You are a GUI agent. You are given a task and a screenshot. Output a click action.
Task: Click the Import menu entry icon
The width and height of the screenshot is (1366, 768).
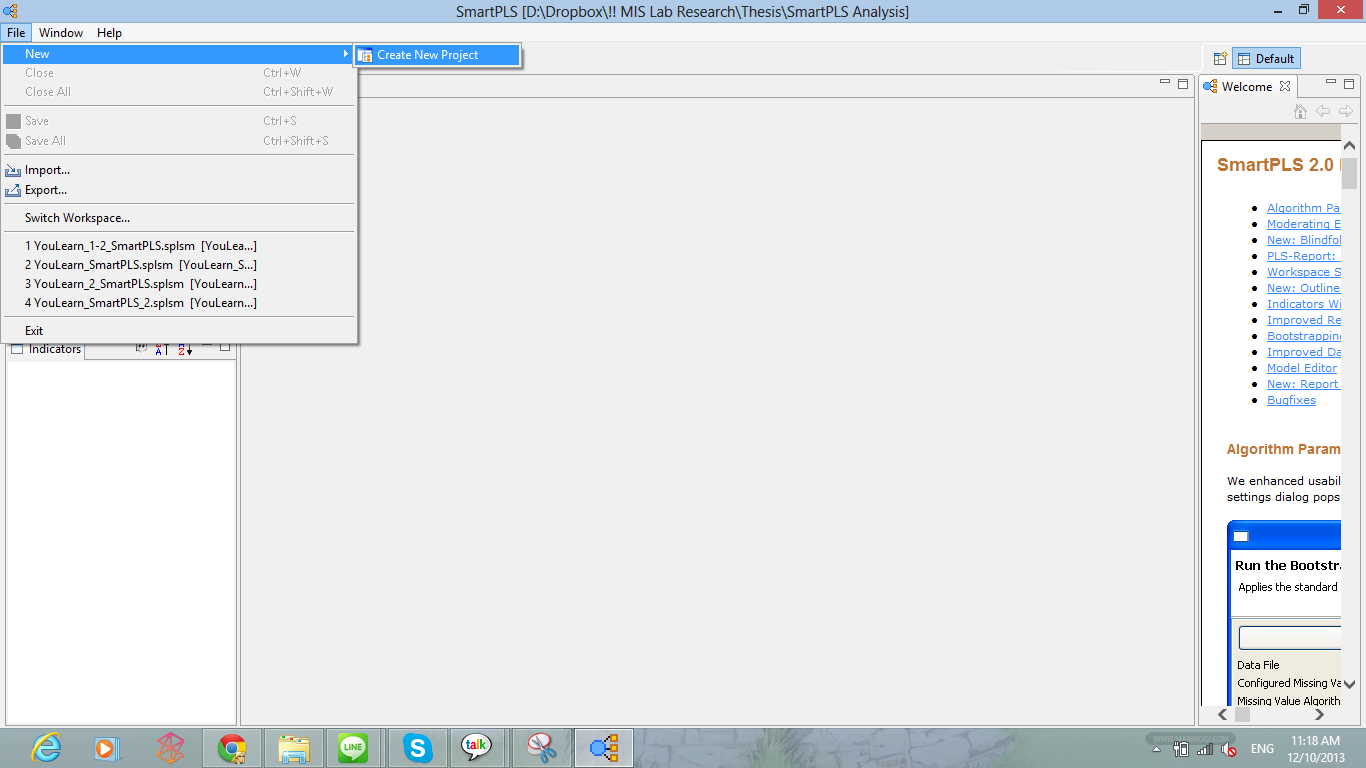[x=13, y=171]
